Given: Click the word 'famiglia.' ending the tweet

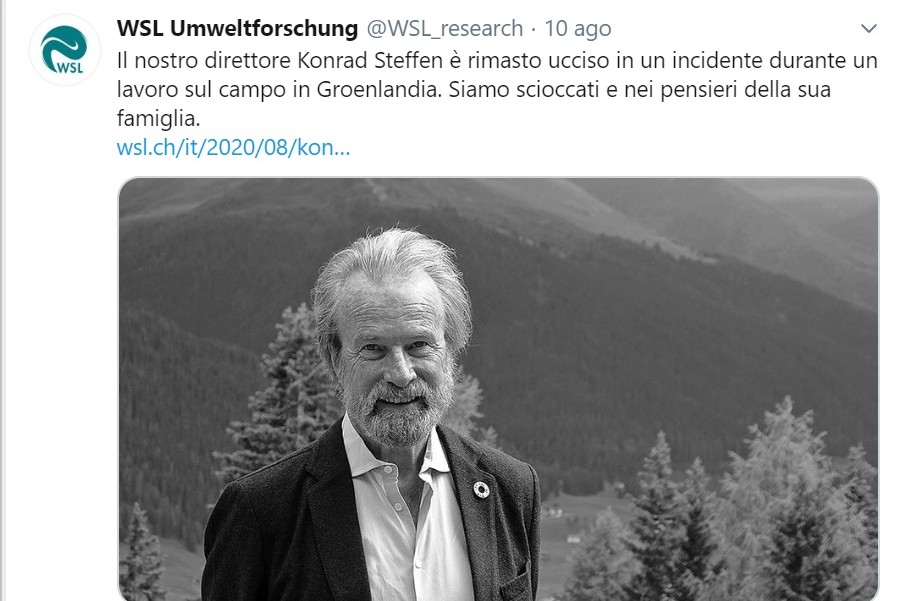Looking at the screenshot, I should pyautogui.click(x=158, y=118).
